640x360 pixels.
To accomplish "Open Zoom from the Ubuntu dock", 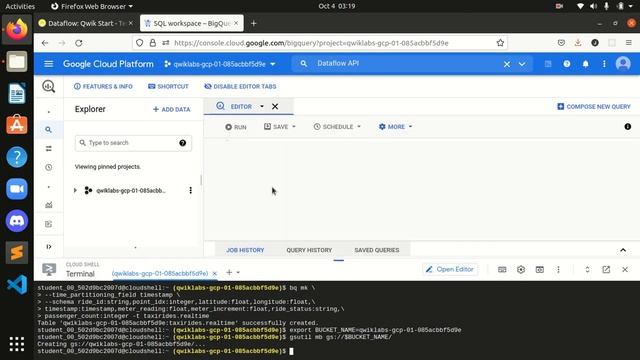I will [17, 189].
